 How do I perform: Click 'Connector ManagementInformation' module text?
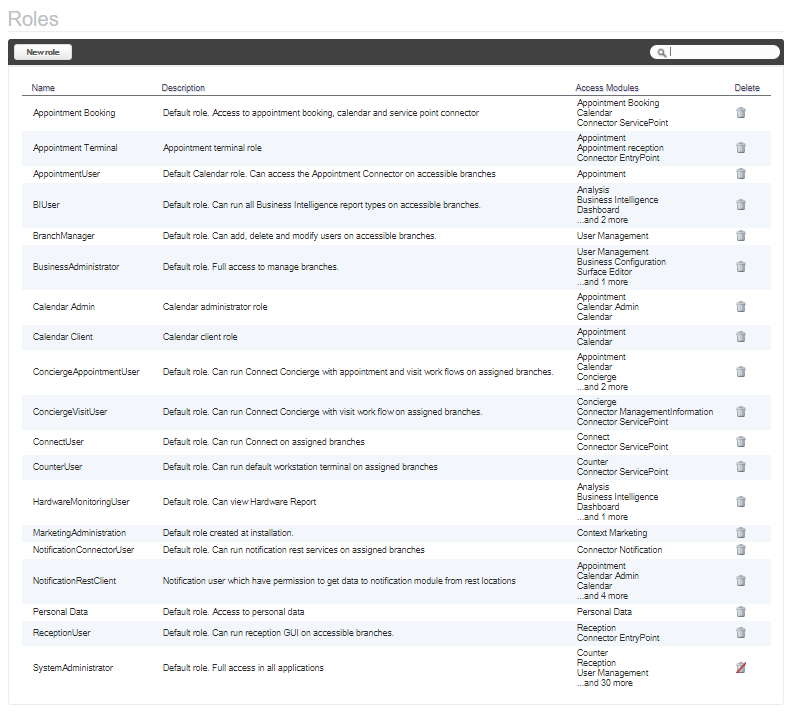[645, 412]
